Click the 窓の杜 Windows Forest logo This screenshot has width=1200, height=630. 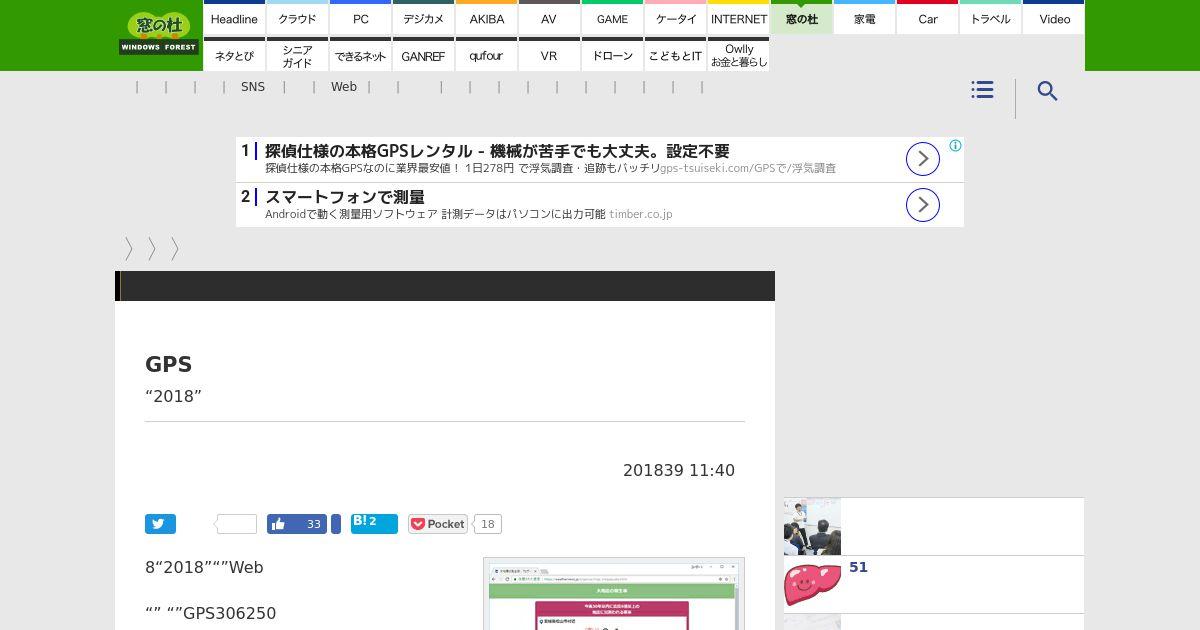[x=159, y=34]
